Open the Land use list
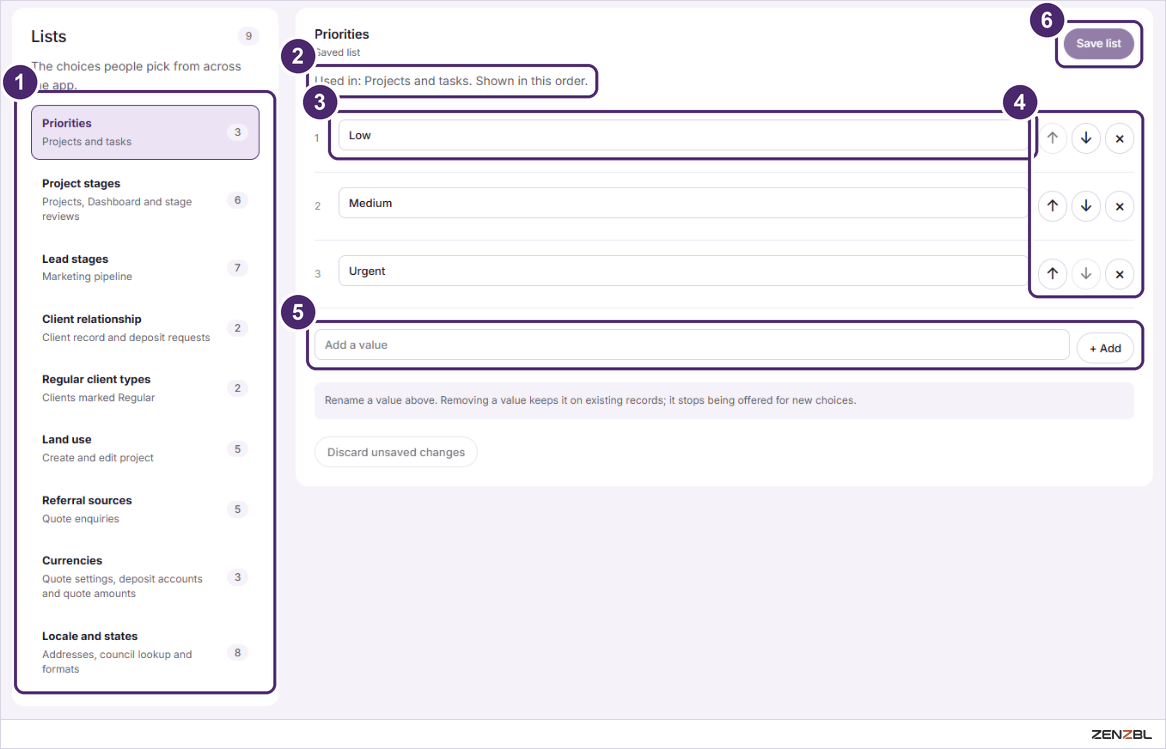Screen dimensions: 1166x749 [x=145, y=449]
